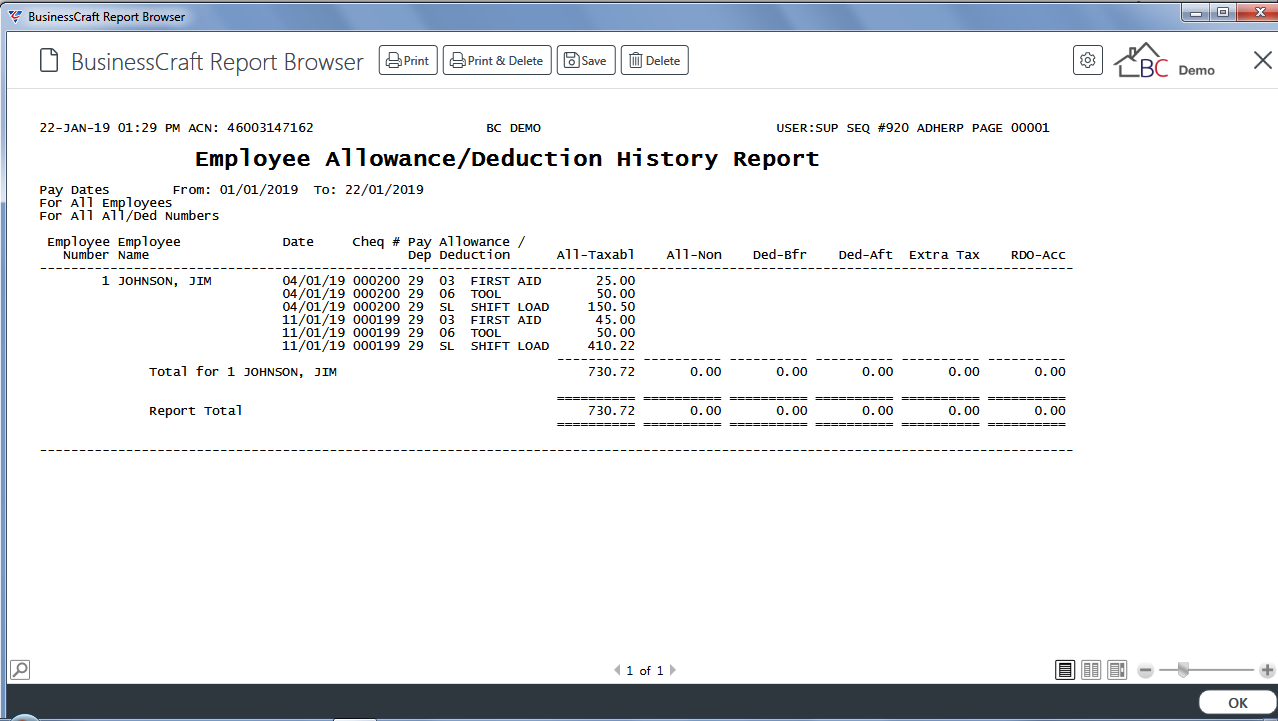Switch to multi-page layout view
Viewport: 1278px width, 721px height.
point(1118,670)
